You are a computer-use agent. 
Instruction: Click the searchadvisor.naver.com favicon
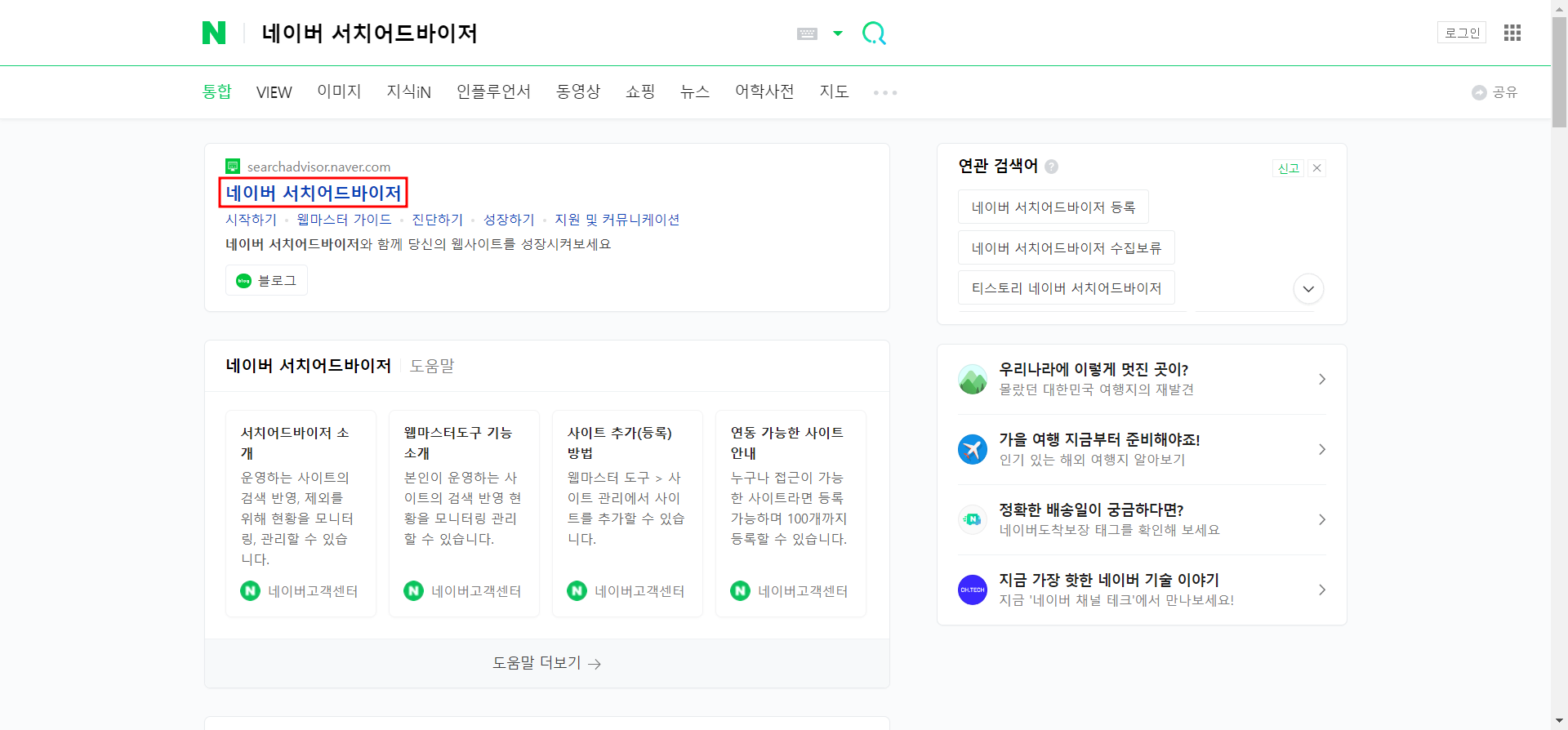[x=233, y=167]
